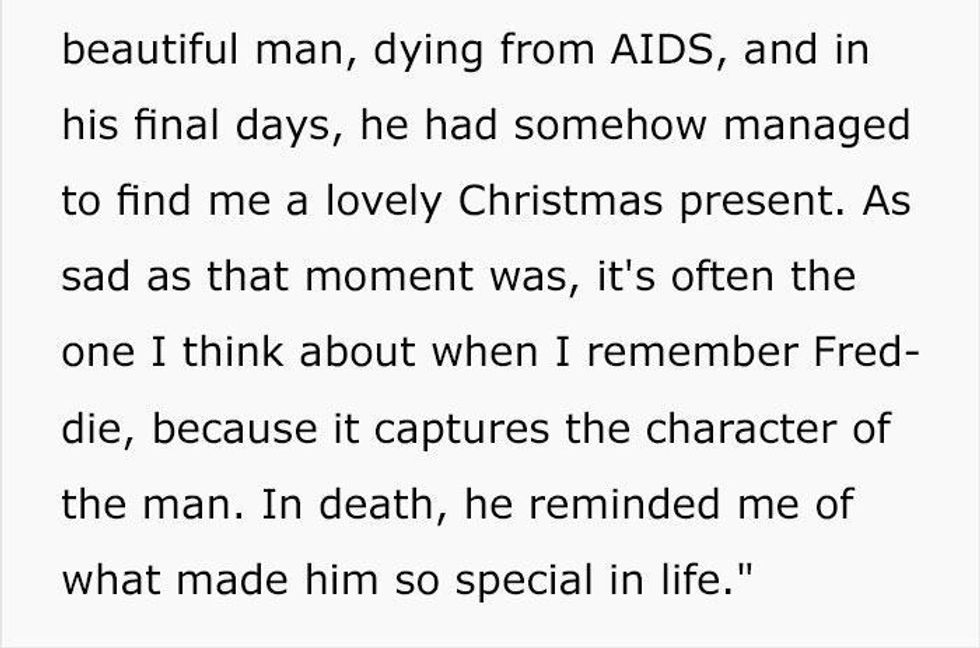Viewport: 980px width, 648px height.
Task: Click the word "moment"
Action: (389, 277)
